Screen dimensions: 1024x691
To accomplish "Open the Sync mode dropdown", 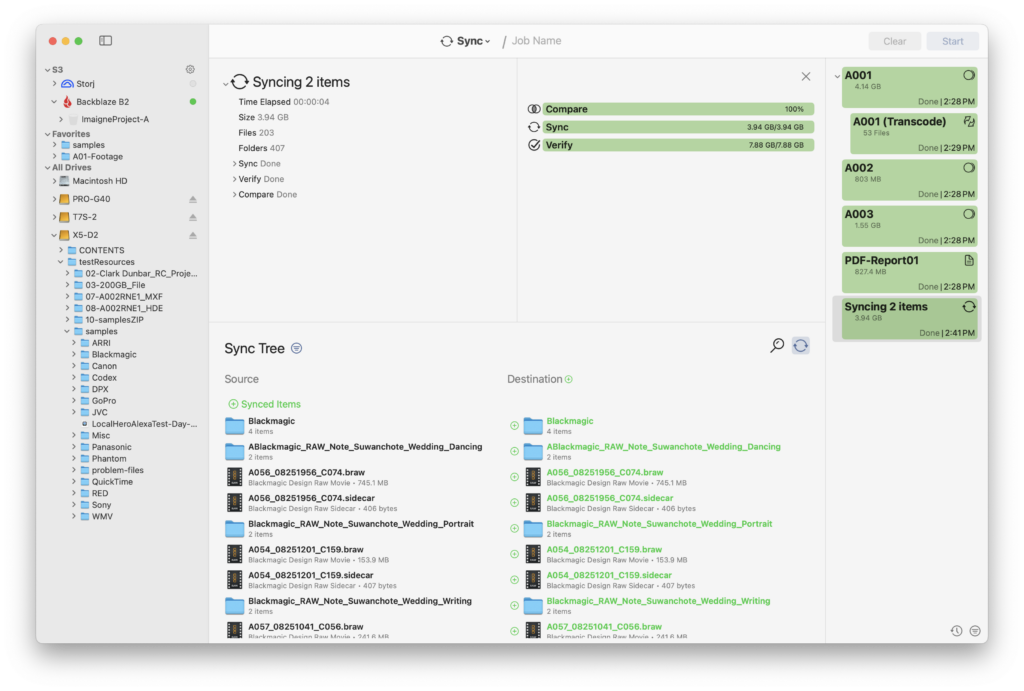I will click(x=466, y=41).
